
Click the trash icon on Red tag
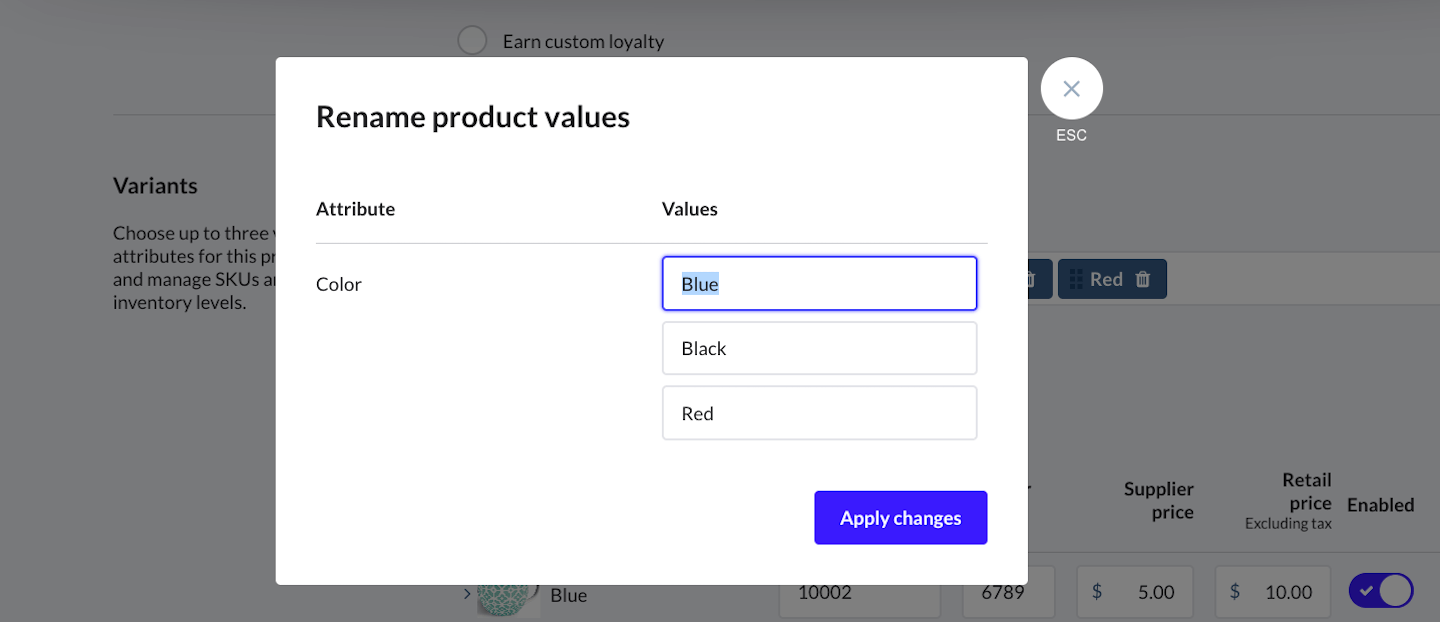(x=1143, y=279)
